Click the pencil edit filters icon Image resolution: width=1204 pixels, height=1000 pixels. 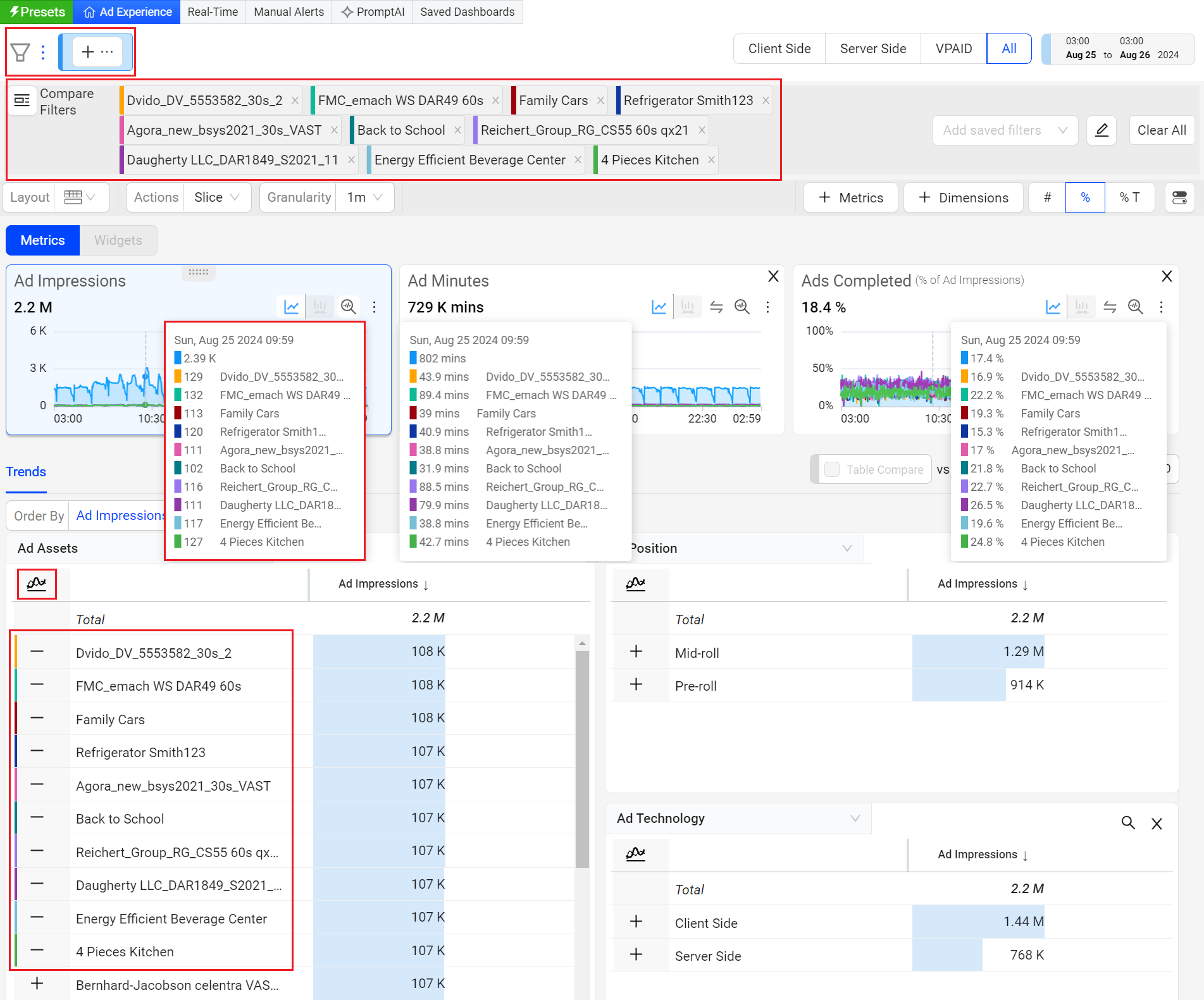(x=1102, y=130)
